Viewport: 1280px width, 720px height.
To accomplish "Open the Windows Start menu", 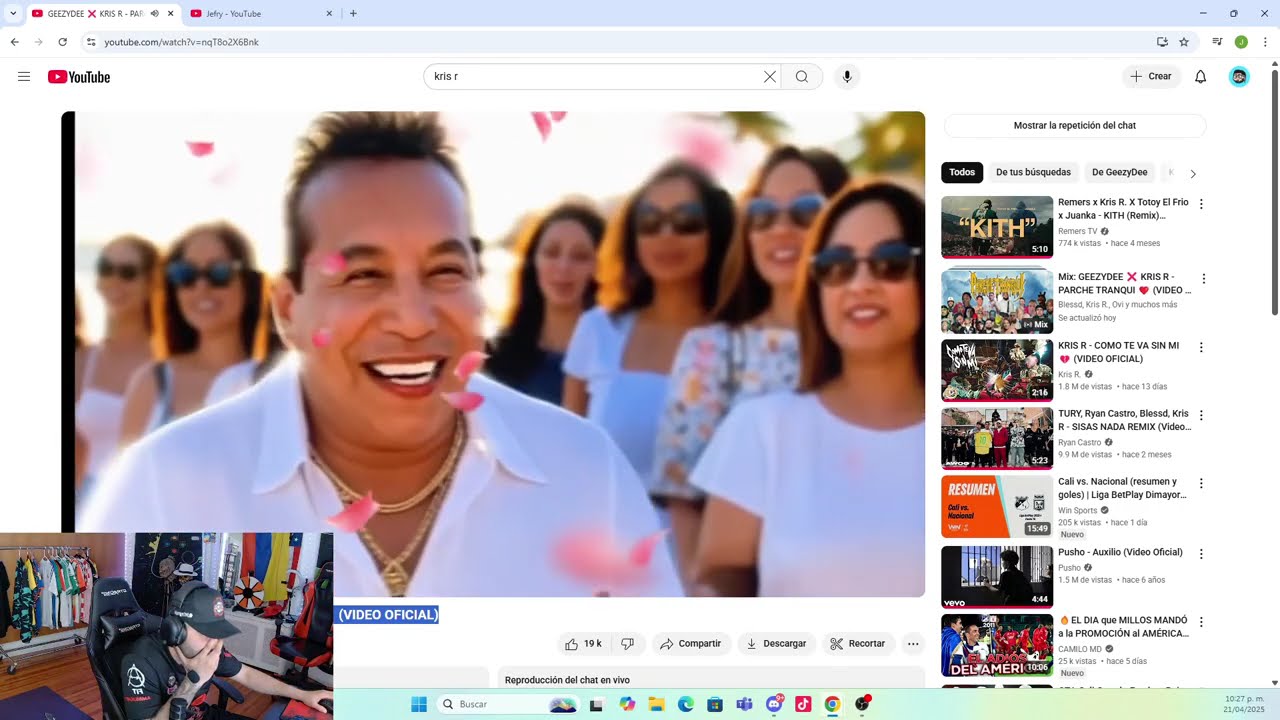I will 419,704.
